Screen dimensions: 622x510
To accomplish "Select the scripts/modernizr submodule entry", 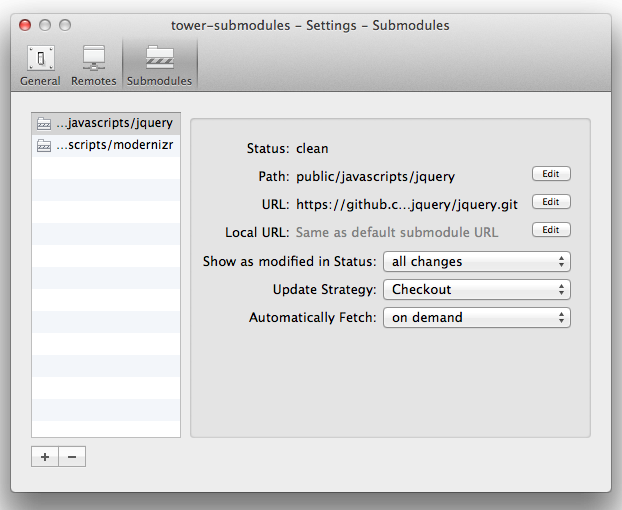I will [x=113, y=145].
